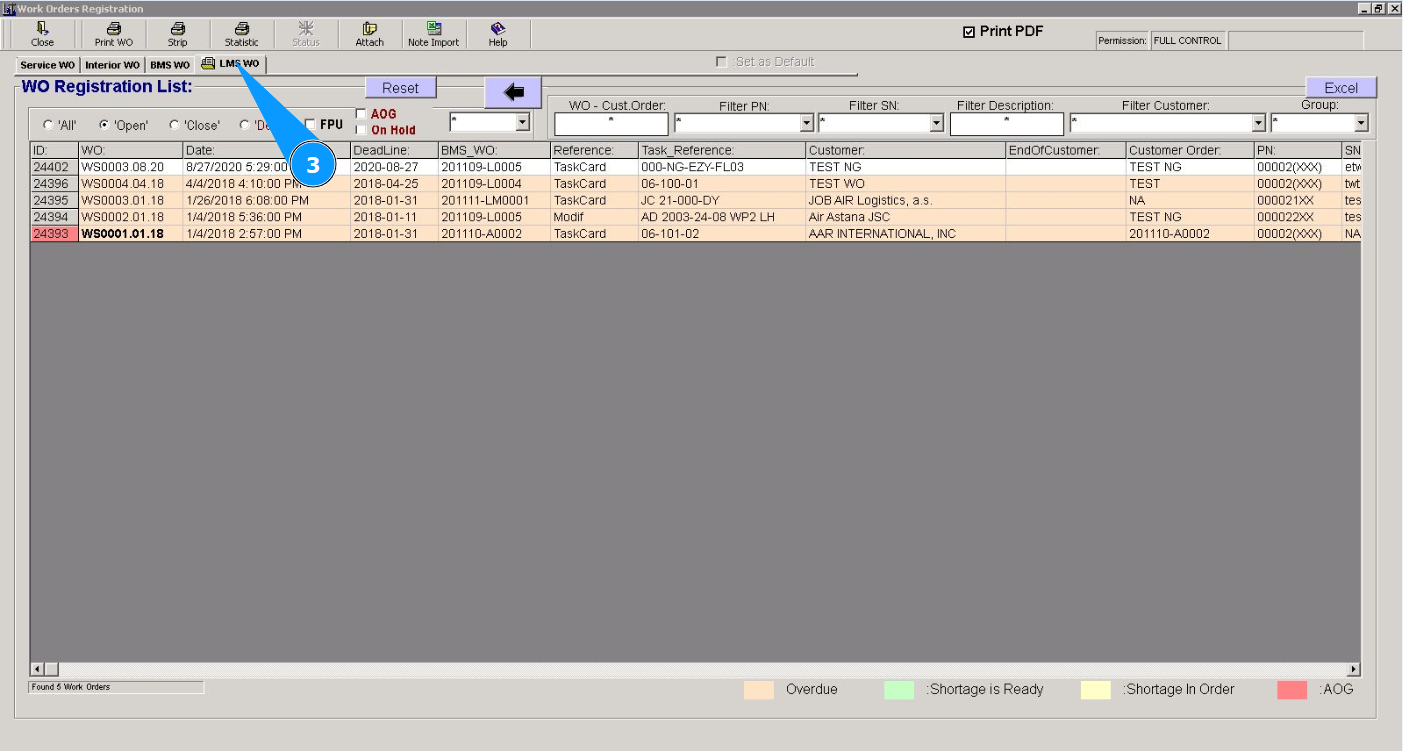Click the BMS_WO column header

(494, 150)
